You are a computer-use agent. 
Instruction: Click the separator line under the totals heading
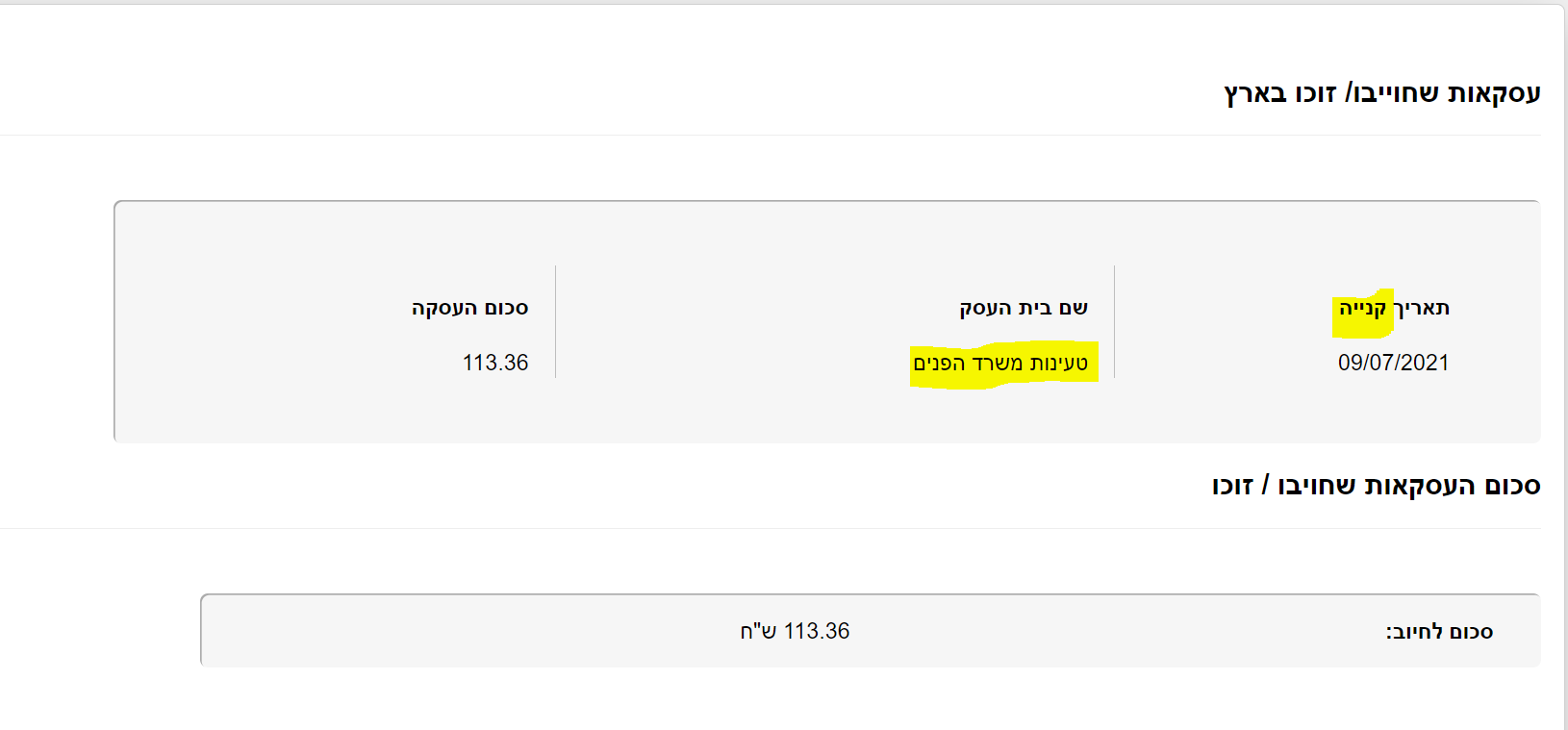(x=770, y=528)
